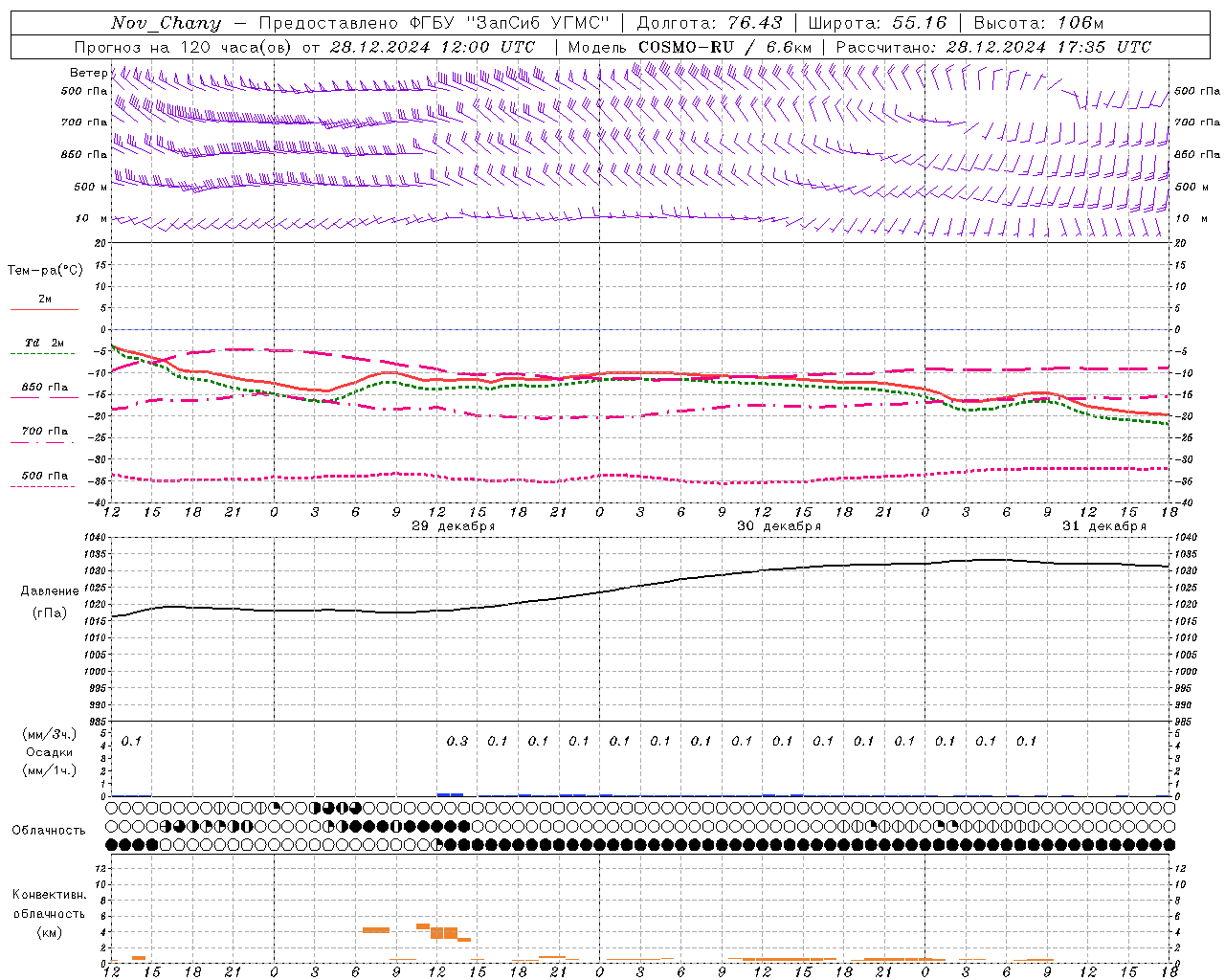Click the 'Высота: 106м' elevation label

[1038, 23]
